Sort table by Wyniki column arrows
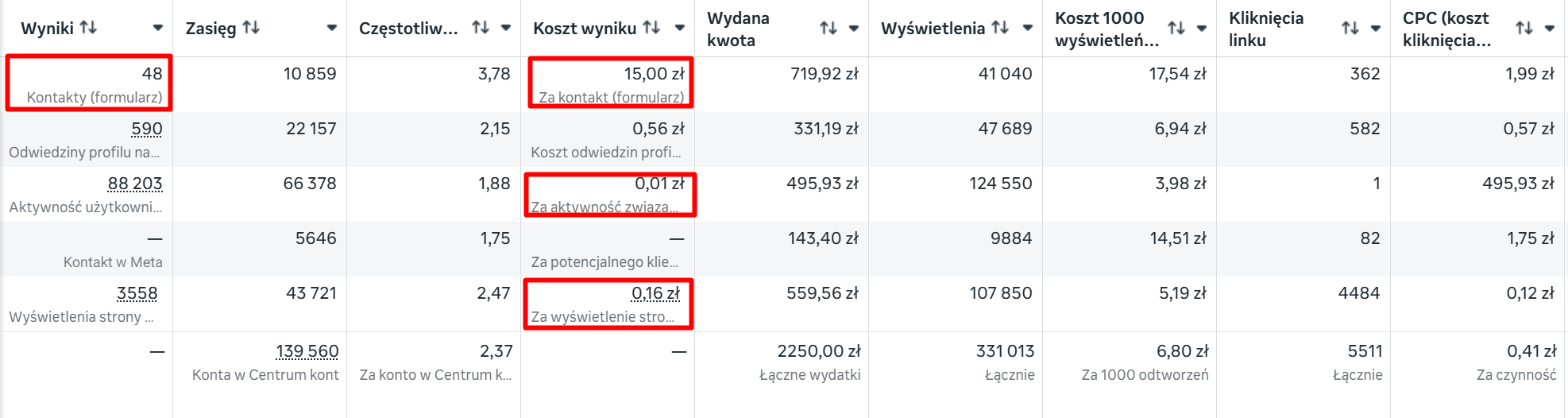The height and width of the screenshot is (418, 1568). [88, 28]
